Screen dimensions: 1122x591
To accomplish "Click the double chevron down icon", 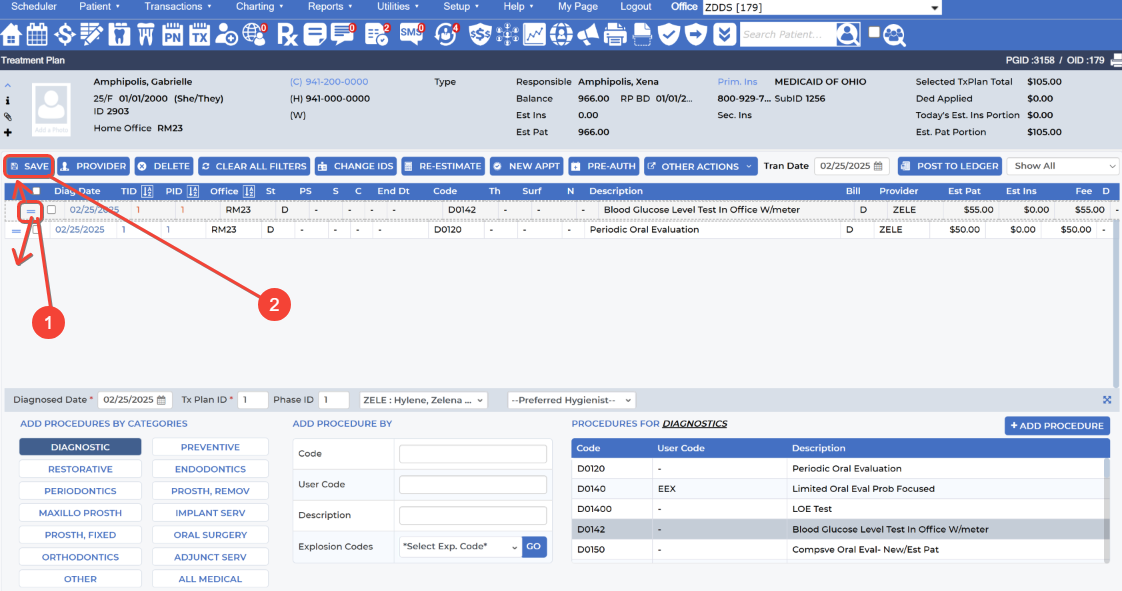I will coord(724,34).
